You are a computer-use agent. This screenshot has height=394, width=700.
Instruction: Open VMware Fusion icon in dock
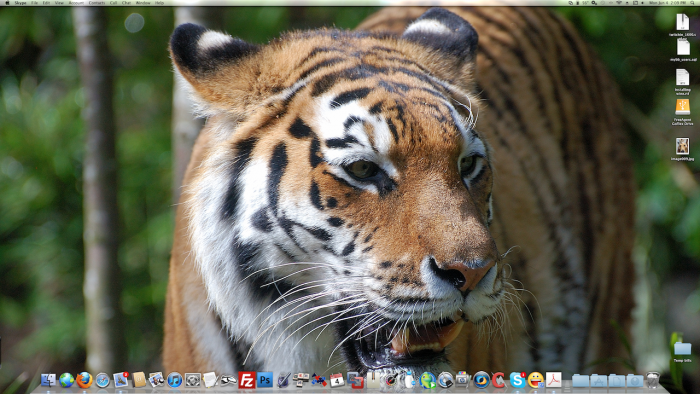[x=355, y=380]
